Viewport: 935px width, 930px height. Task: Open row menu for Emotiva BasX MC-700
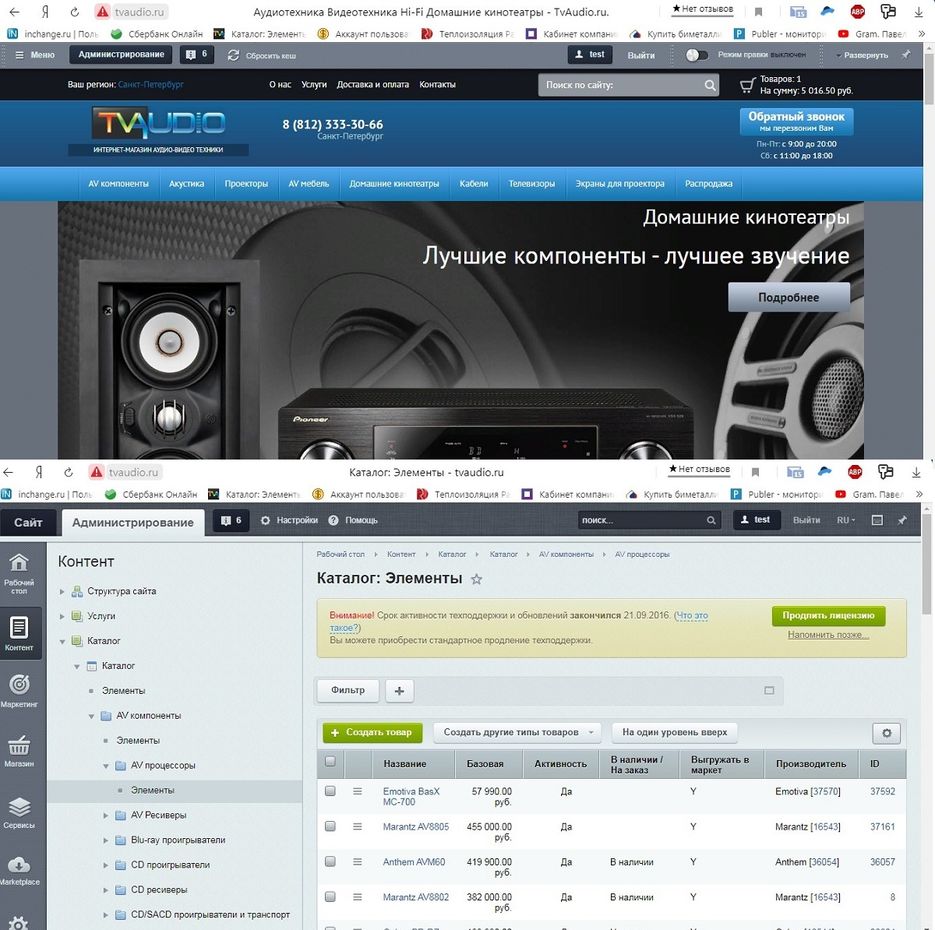point(357,791)
